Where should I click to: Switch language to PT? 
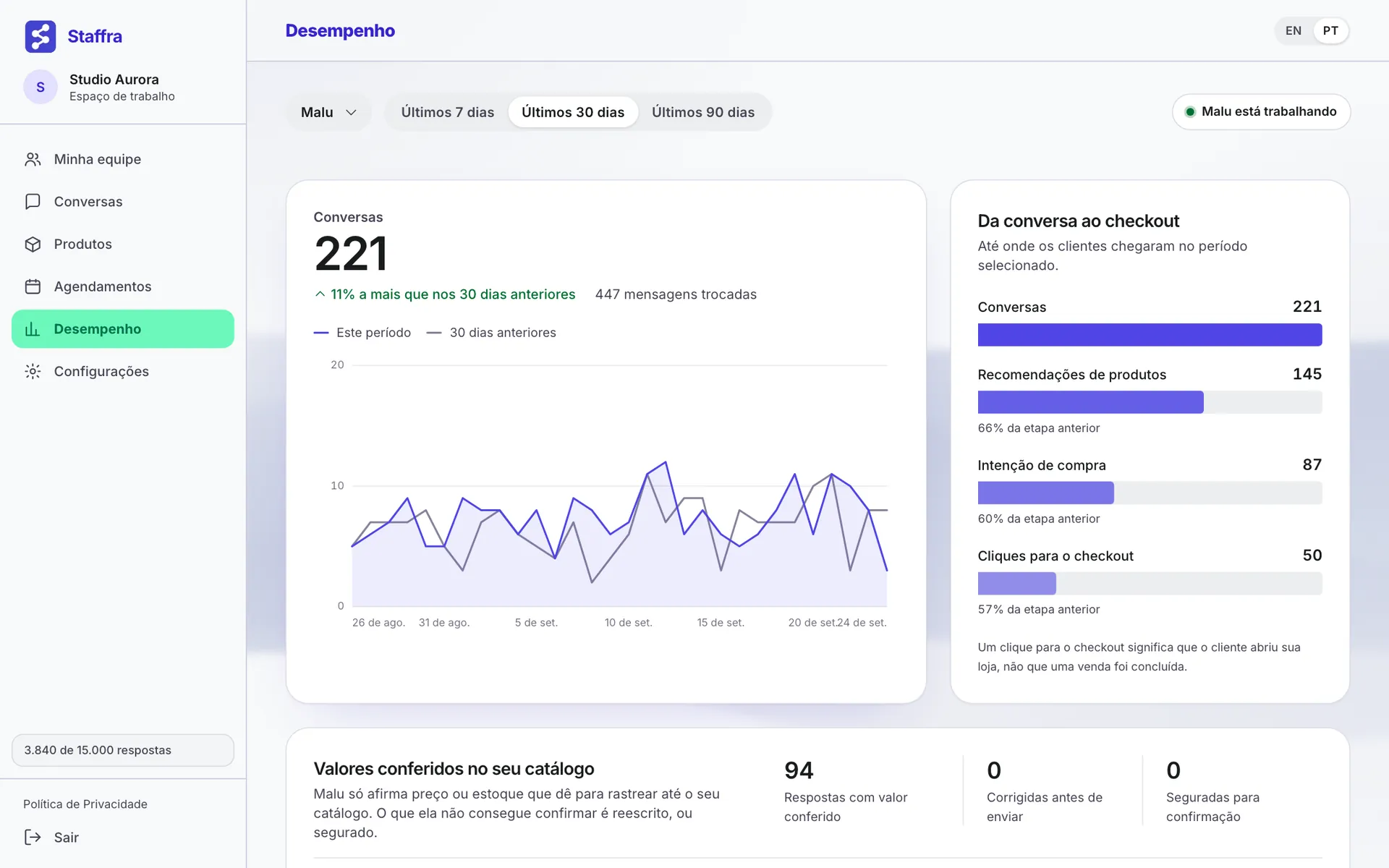pos(1330,31)
